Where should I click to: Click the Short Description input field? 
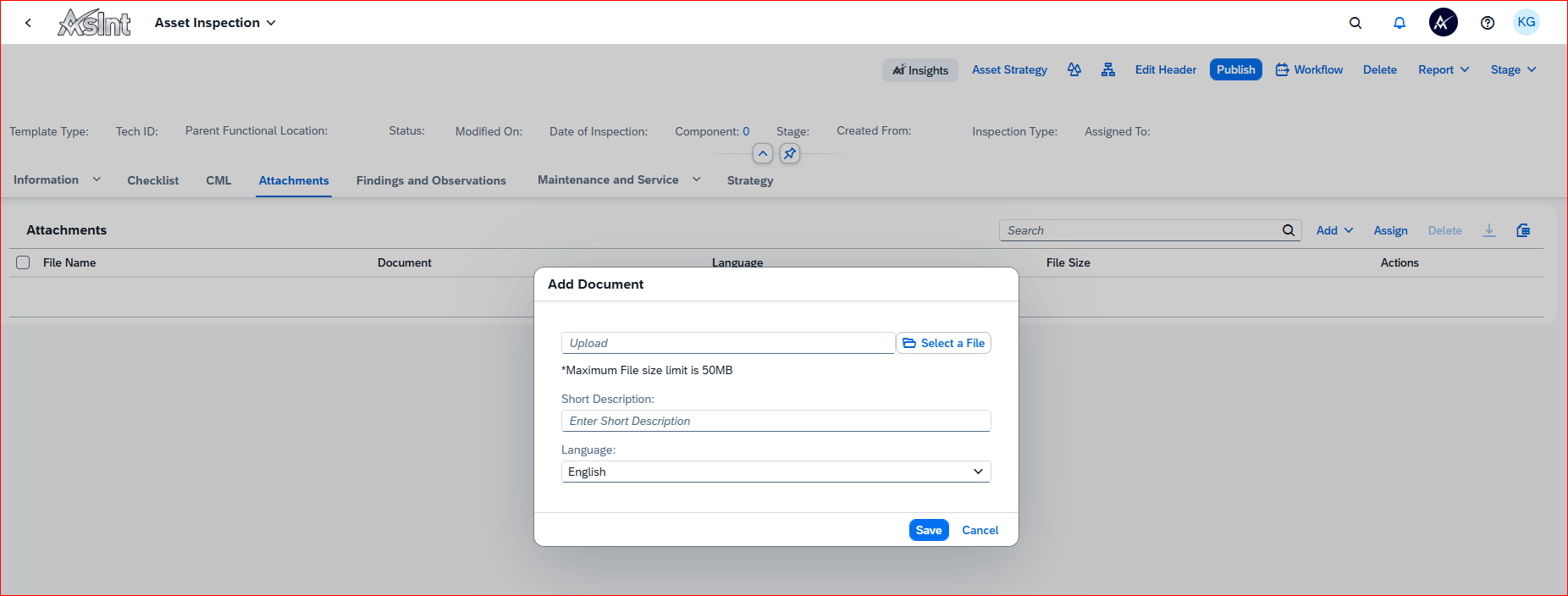point(776,421)
